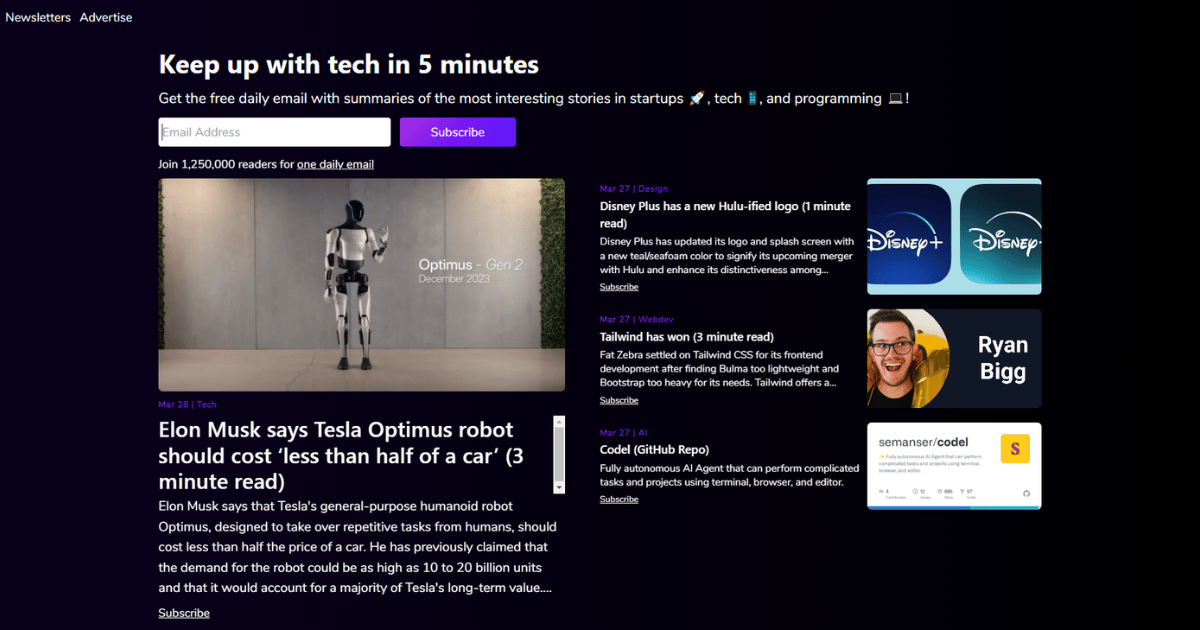The image size is (1200, 630).
Task: Click Subscribe link under Codel article
Action: [x=619, y=499]
